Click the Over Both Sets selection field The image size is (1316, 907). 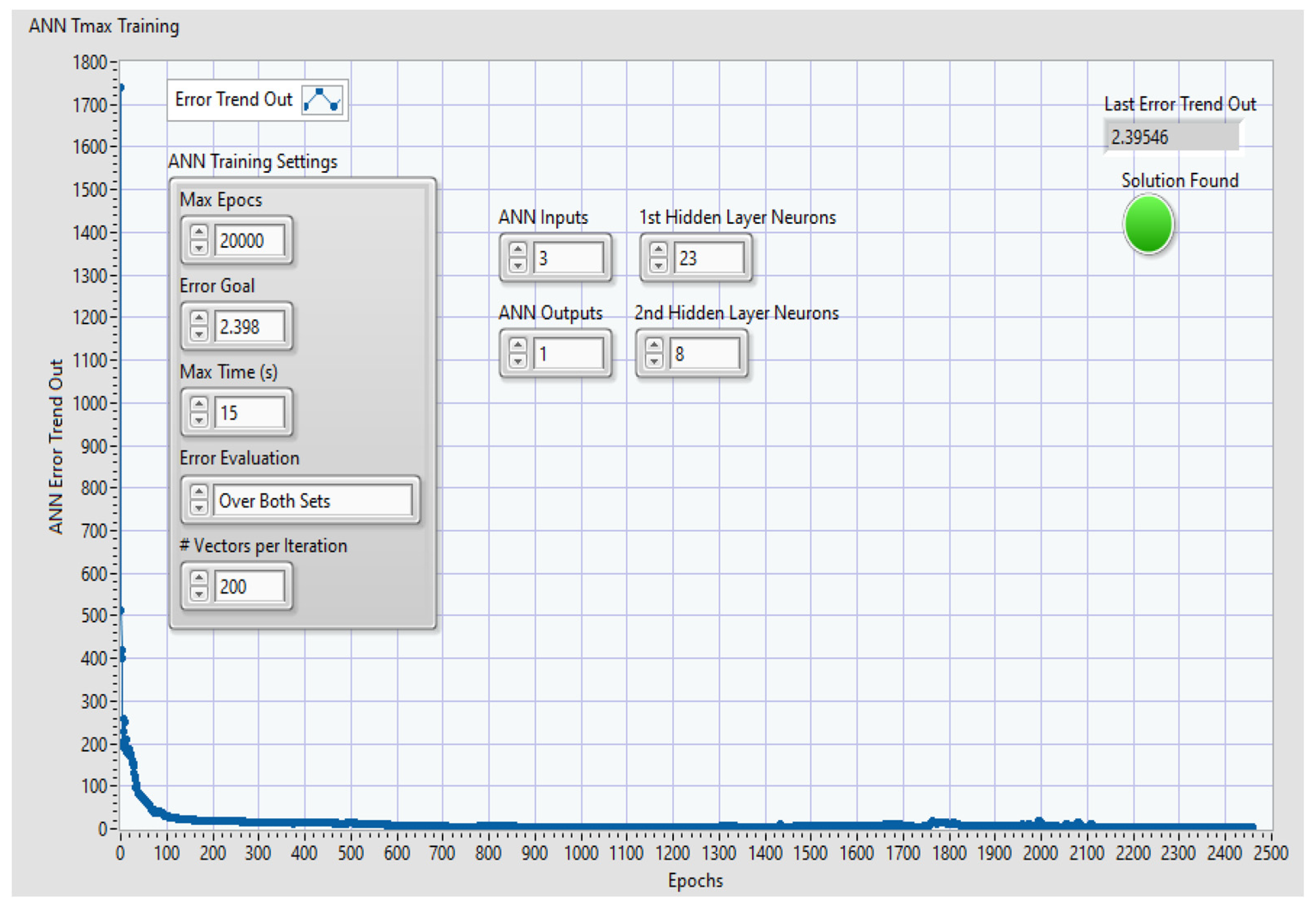point(312,501)
